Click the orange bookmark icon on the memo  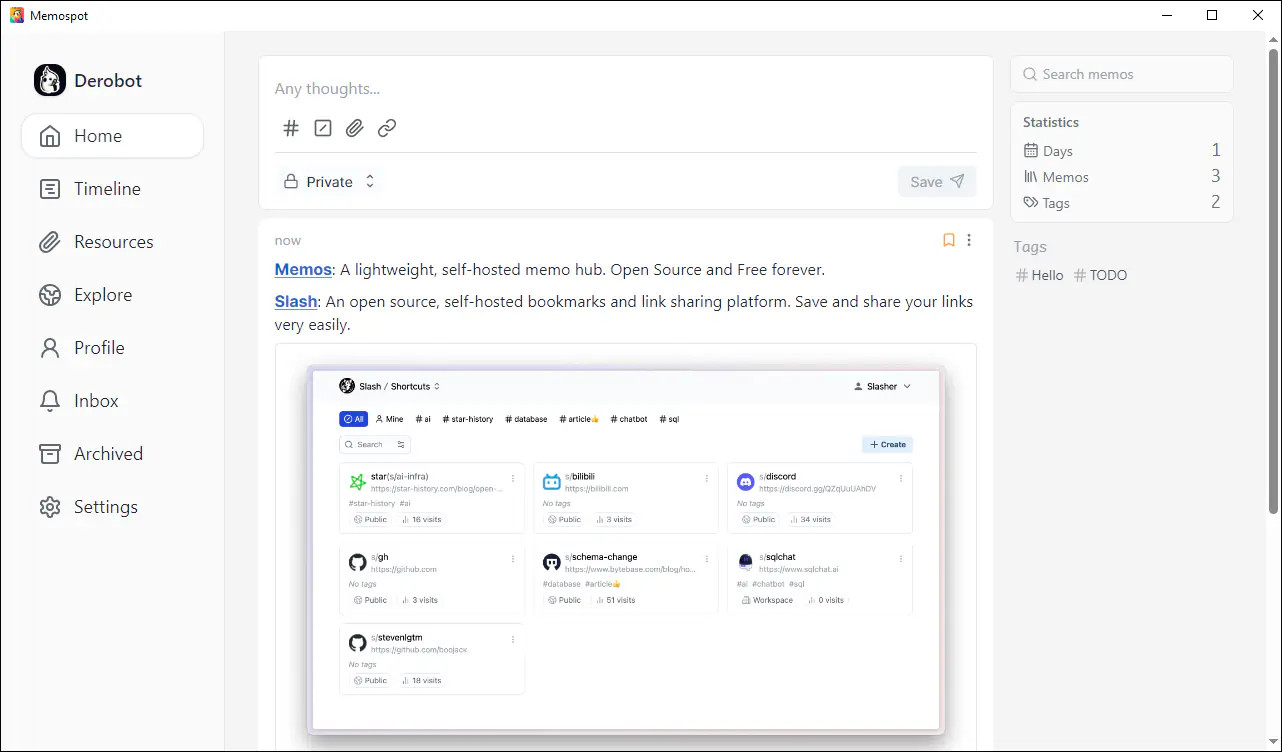pos(949,240)
